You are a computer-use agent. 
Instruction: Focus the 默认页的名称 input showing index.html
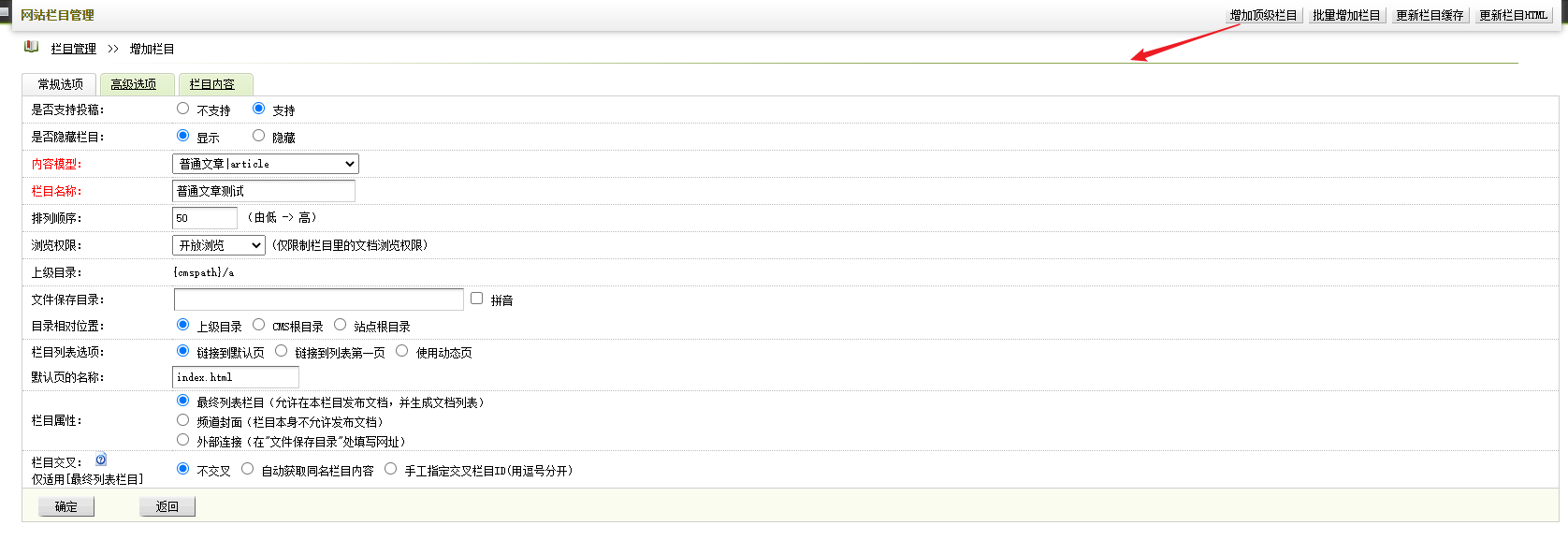236,377
